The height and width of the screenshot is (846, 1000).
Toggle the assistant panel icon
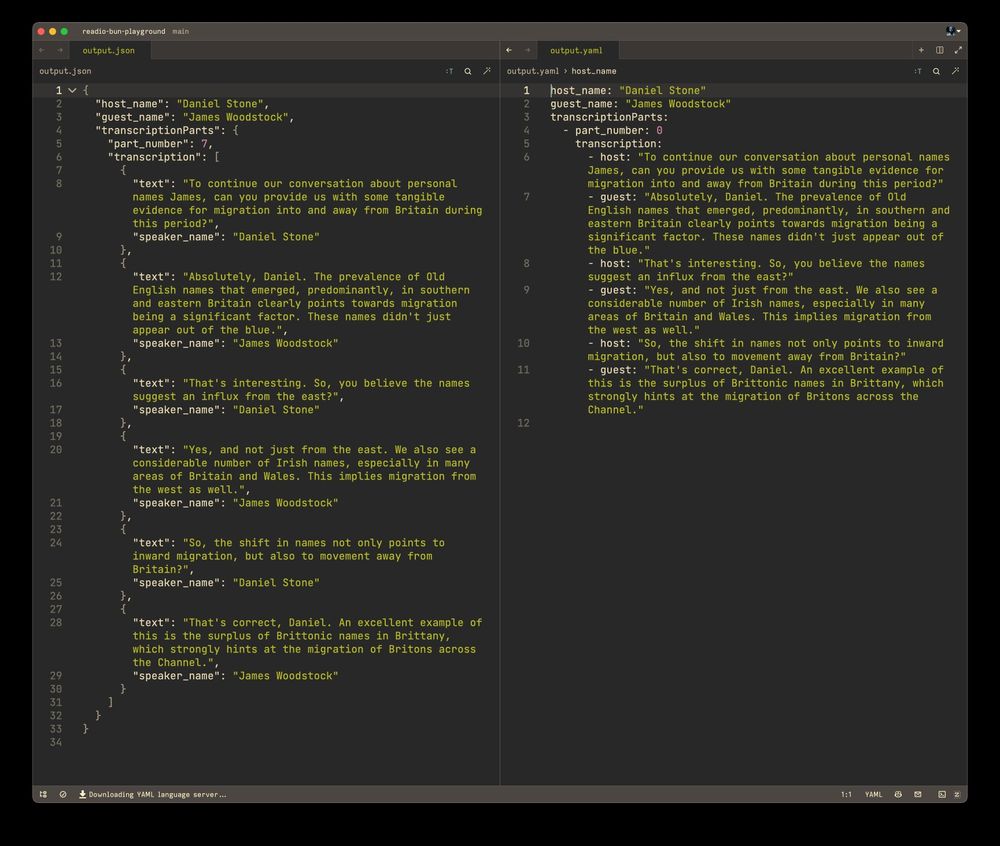click(957, 794)
